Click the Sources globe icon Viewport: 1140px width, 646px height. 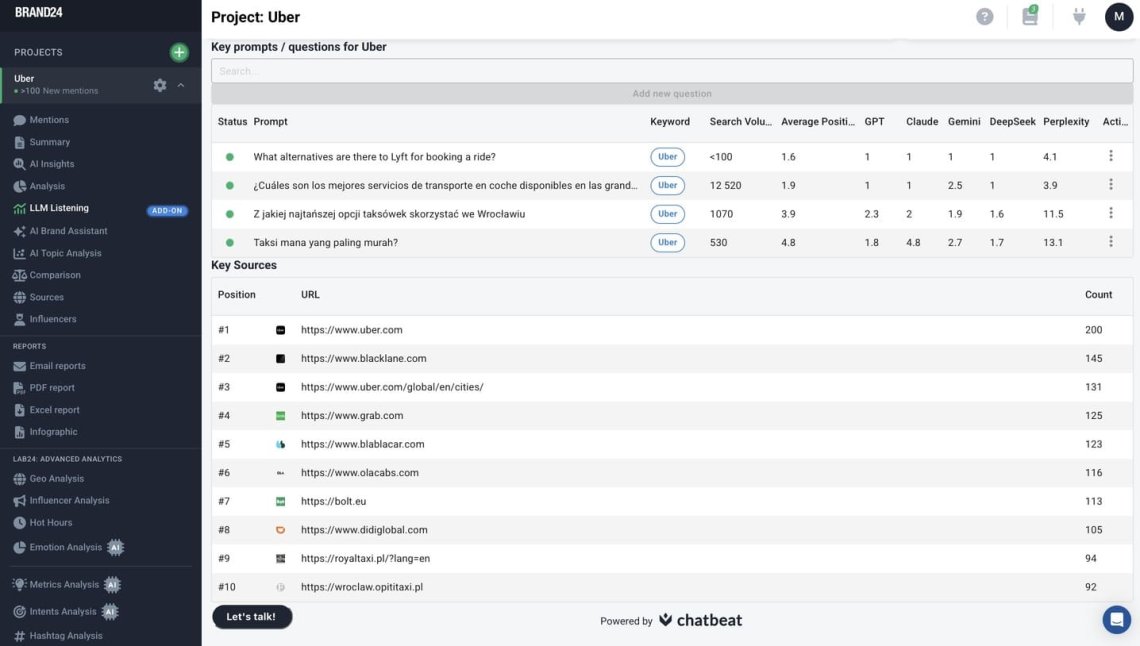point(20,297)
